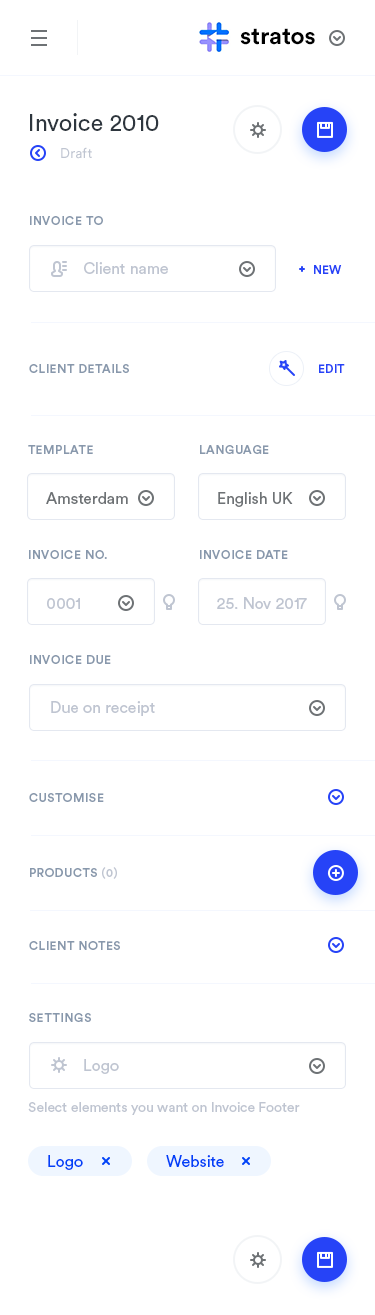The image size is (375, 1315).
Task: Open the hamburger menu
Action: pos(39,38)
